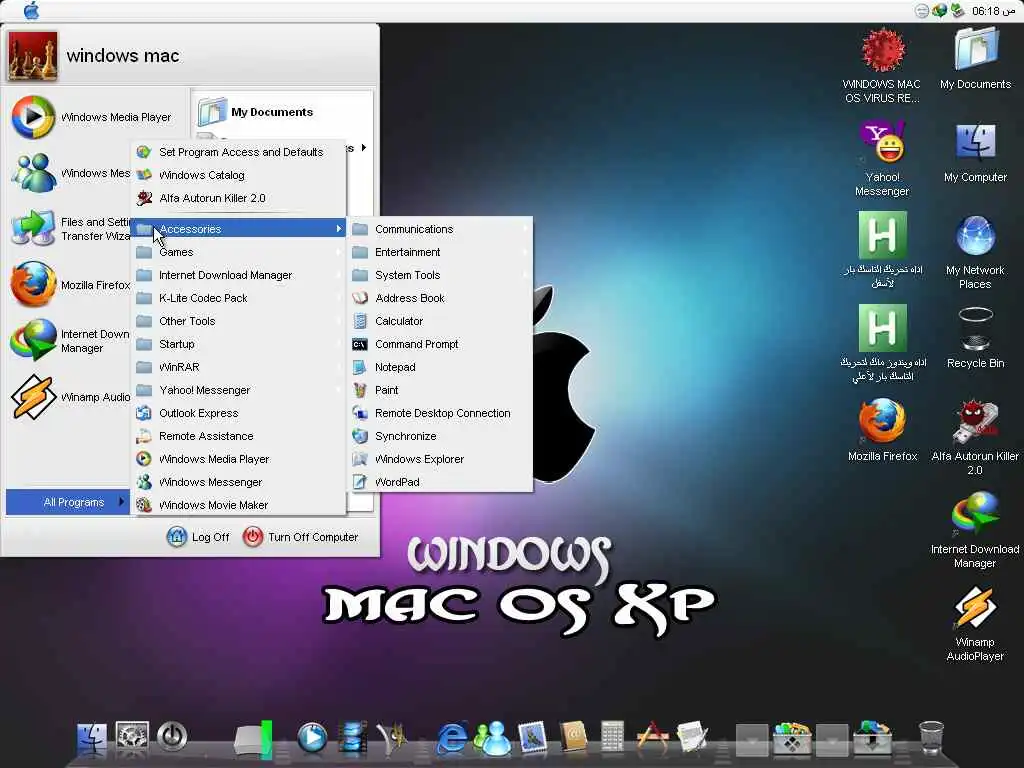1024x768 pixels.
Task: Open the film strip movie icon in dock
Action: pos(353,738)
